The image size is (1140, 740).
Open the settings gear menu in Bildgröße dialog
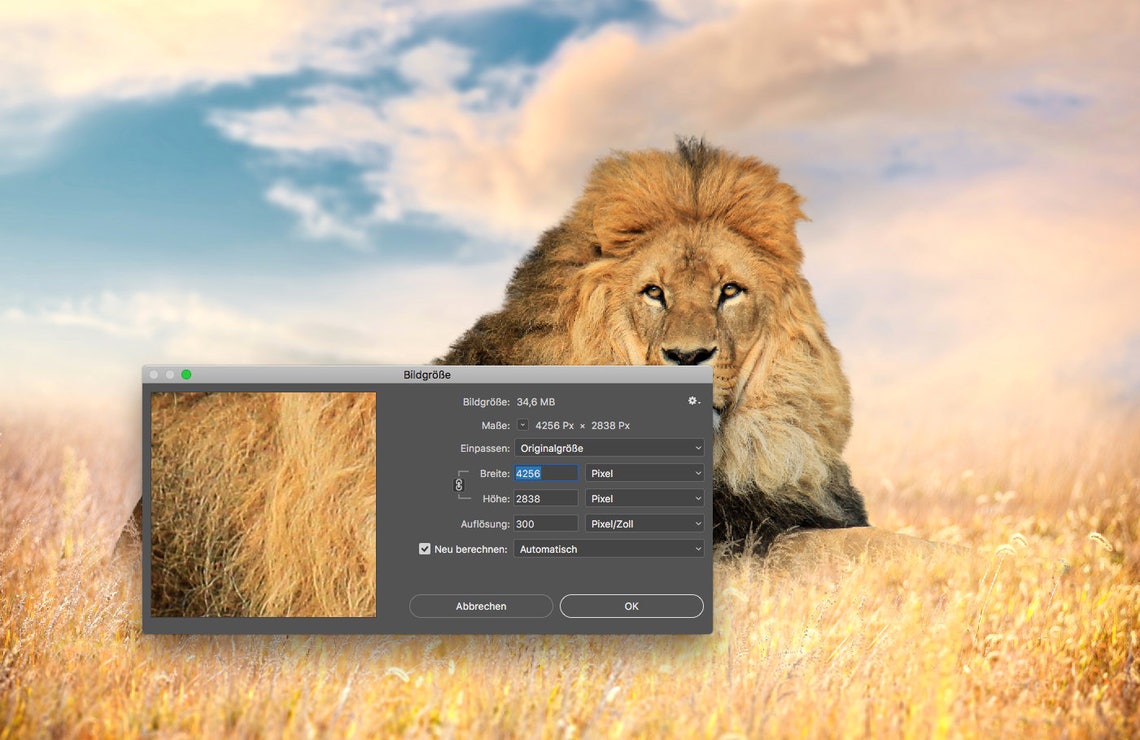coord(694,400)
